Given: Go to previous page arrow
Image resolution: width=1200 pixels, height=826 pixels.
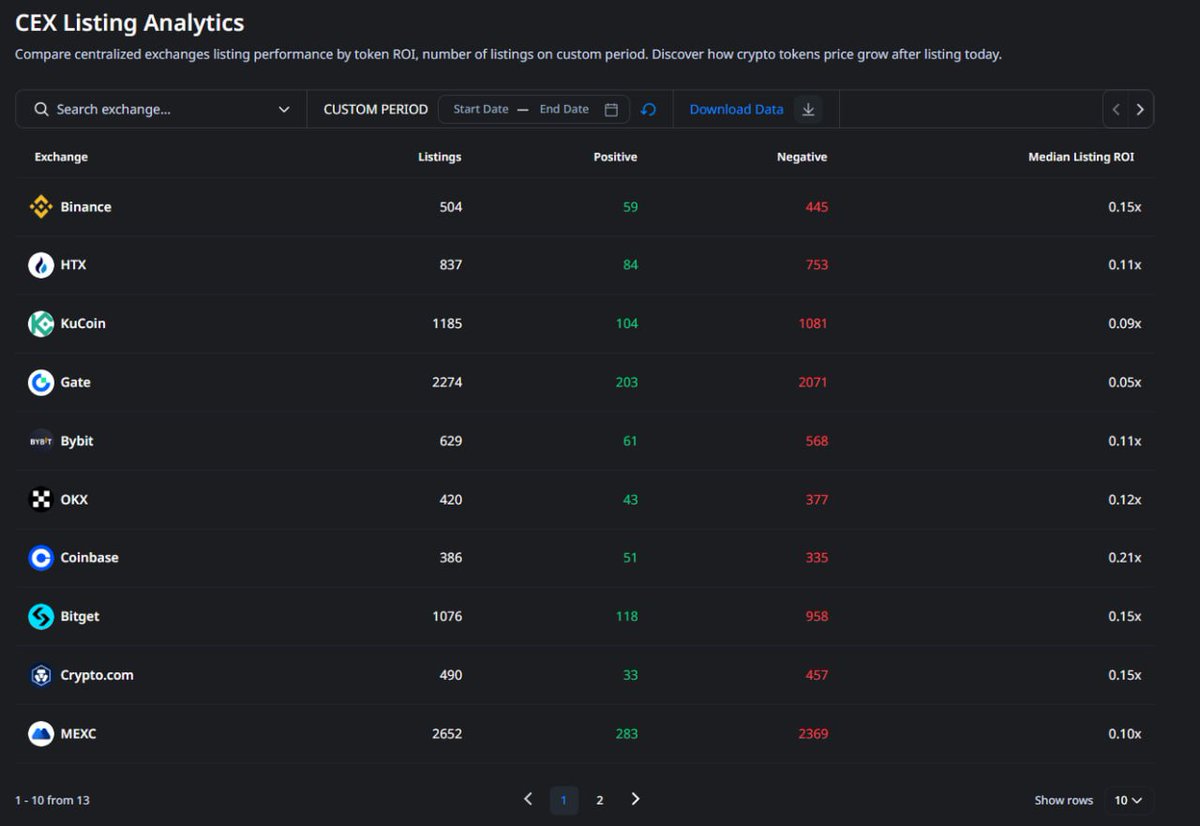Looking at the screenshot, I should click(x=528, y=799).
